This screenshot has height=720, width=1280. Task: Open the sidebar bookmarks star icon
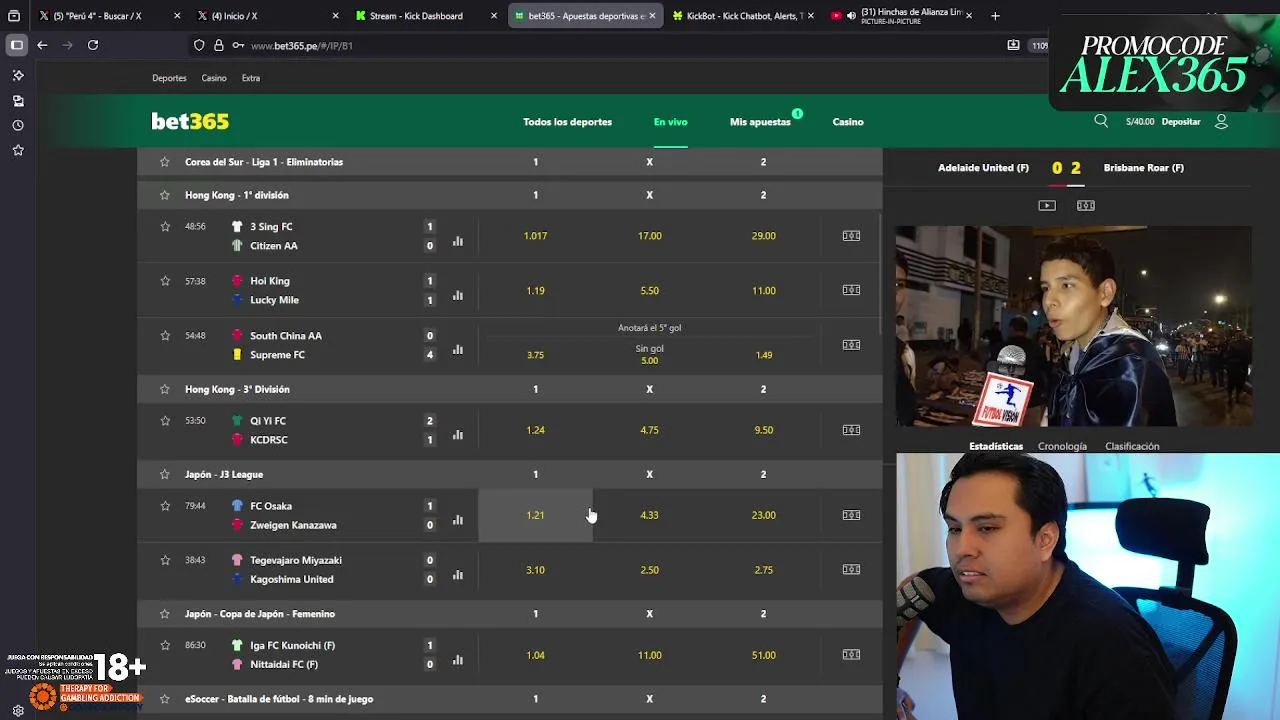point(18,150)
